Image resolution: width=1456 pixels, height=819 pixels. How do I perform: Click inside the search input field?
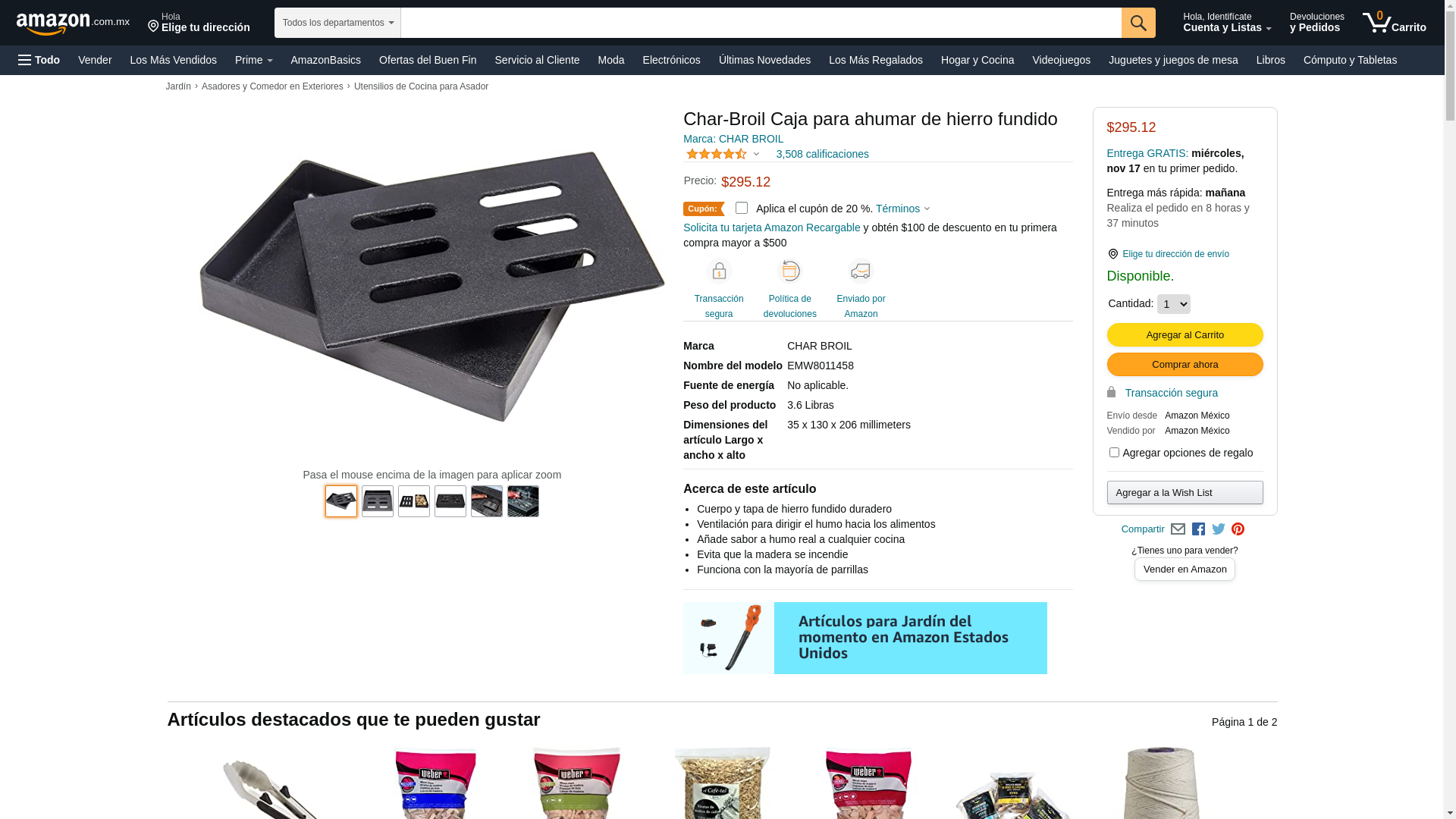[x=761, y=23]
